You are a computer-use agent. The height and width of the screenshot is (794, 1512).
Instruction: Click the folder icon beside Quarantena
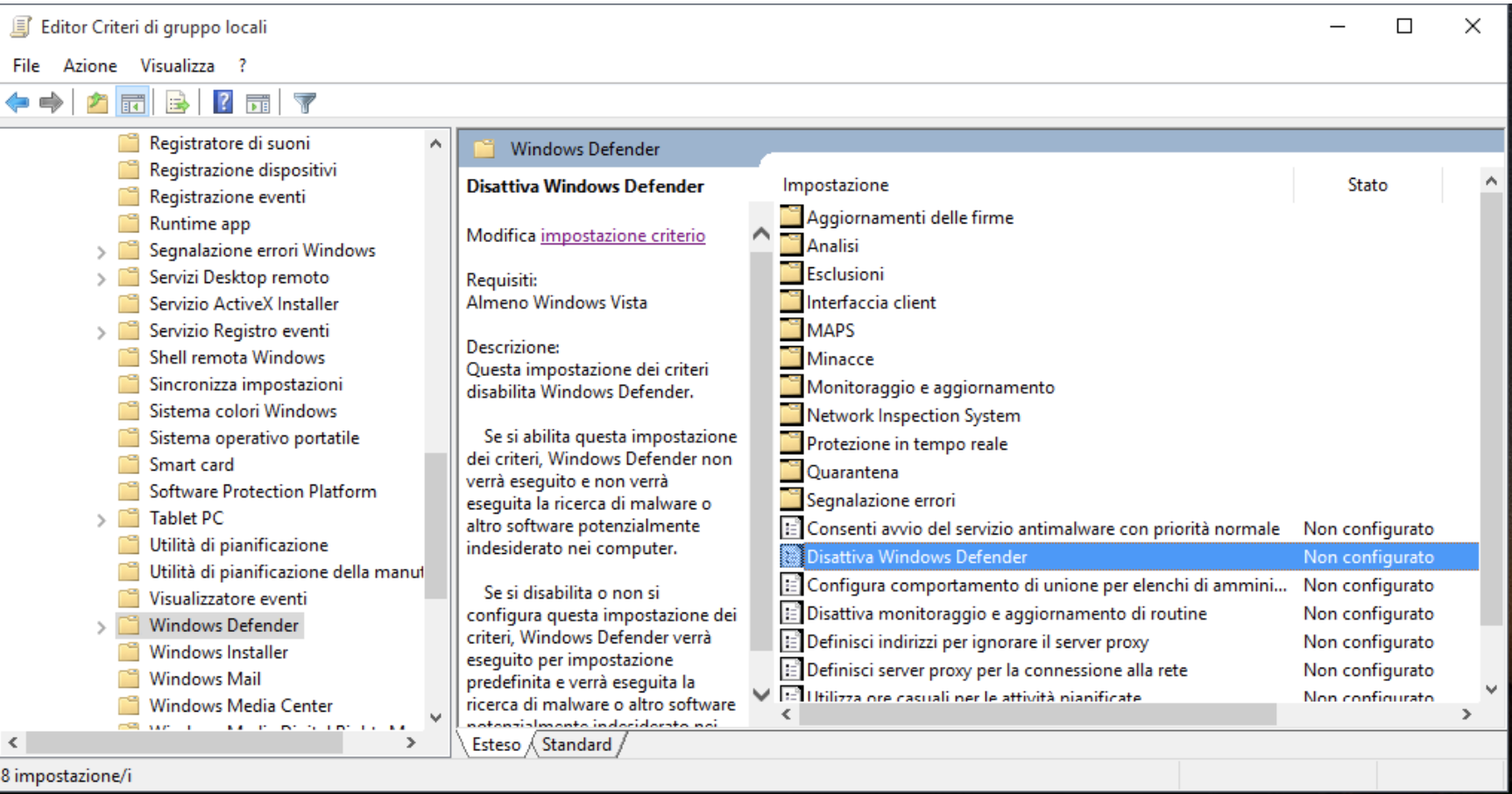pos(792,471)
